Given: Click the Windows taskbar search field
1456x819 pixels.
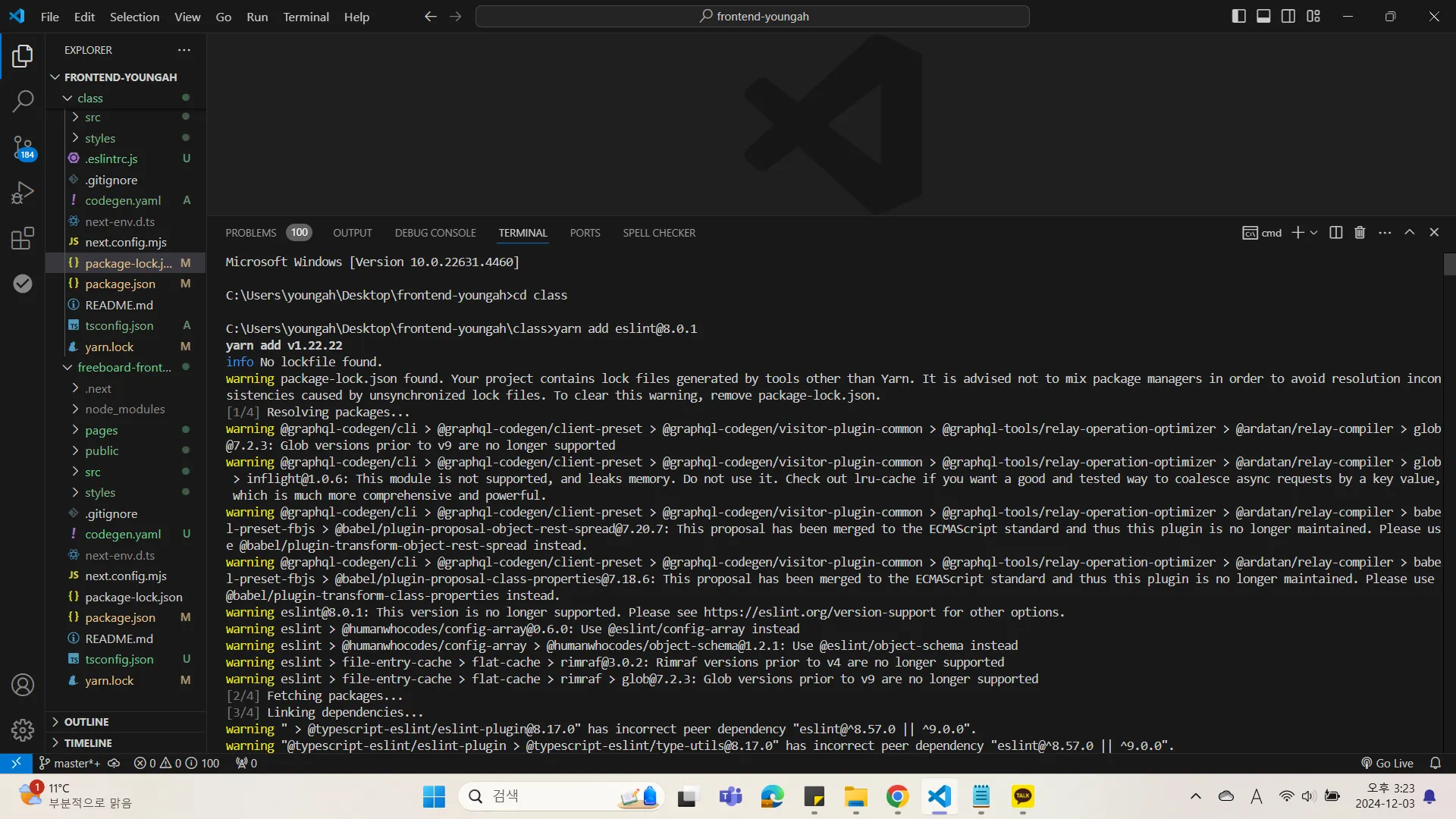Looking at the screenshot, I should [561, 796].
